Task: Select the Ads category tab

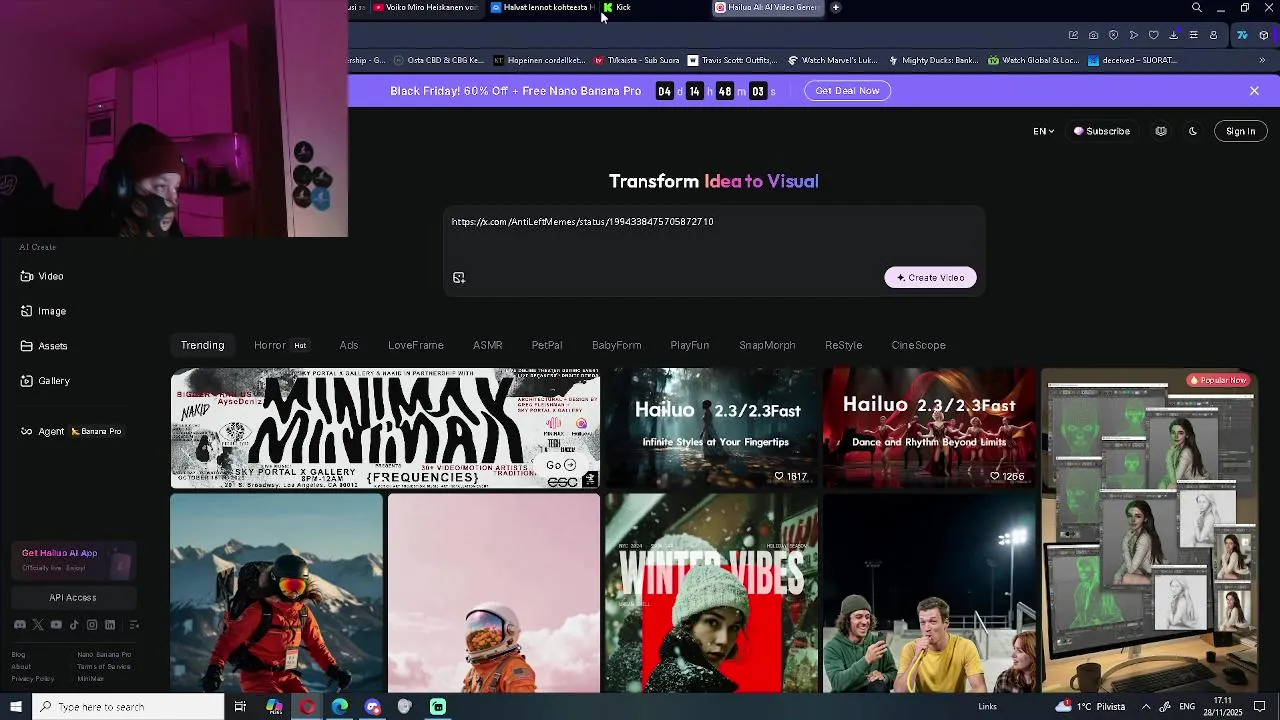Action: pos(349,345)
